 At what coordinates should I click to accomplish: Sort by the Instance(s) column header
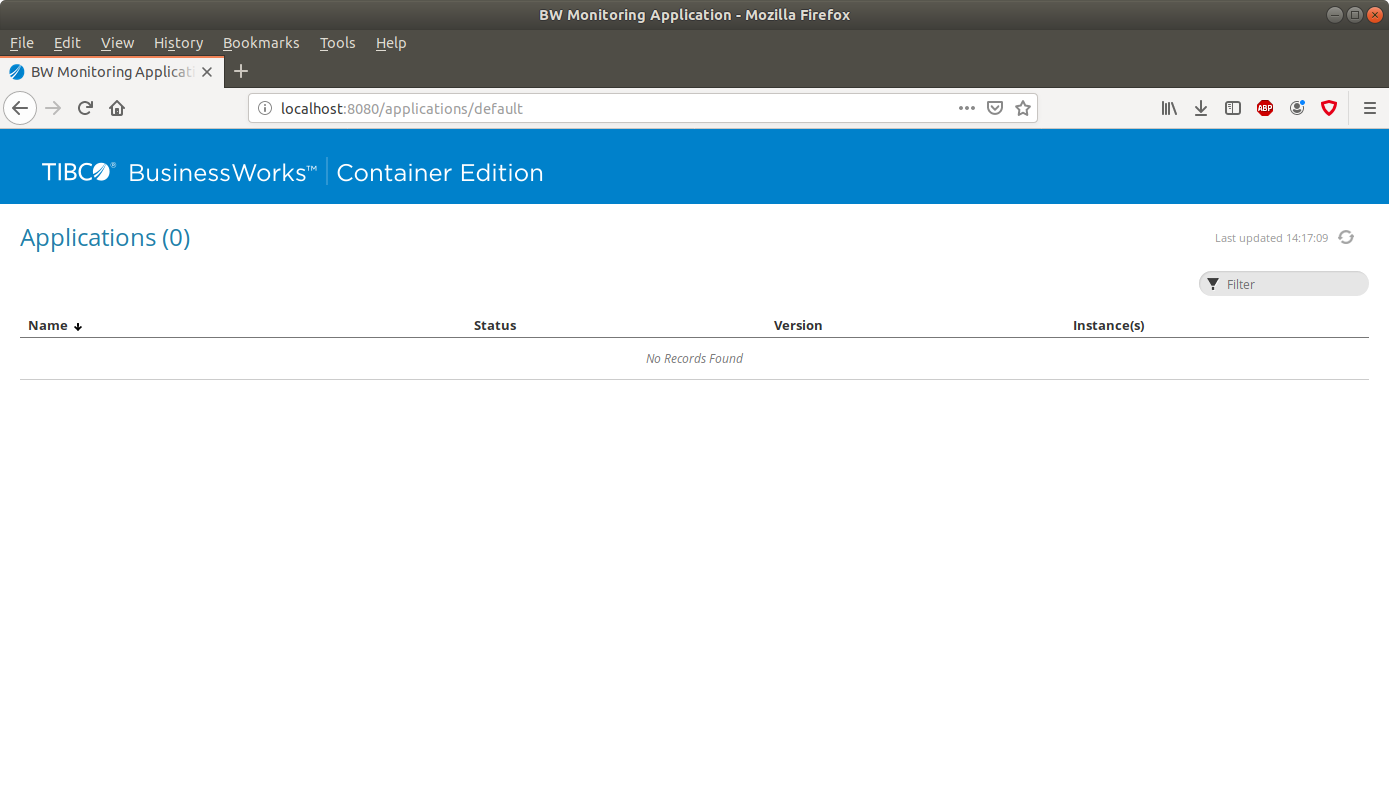click(1109, 326)
